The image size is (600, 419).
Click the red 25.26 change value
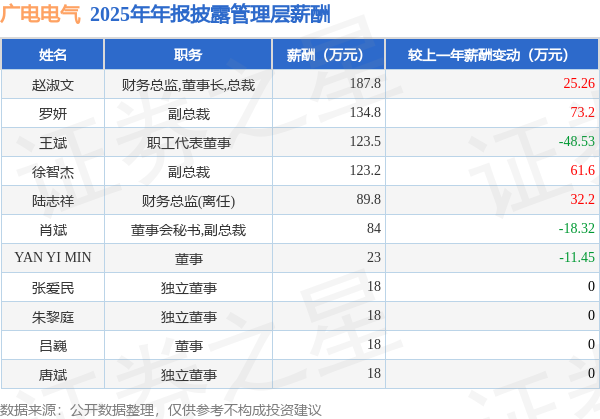[579, 83]
